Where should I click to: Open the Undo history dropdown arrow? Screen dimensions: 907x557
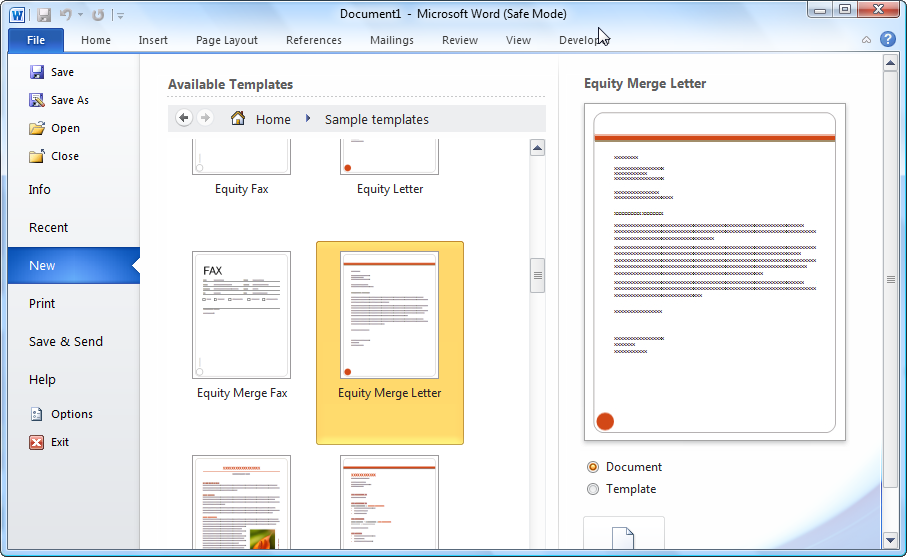click(x=80, y=15)
